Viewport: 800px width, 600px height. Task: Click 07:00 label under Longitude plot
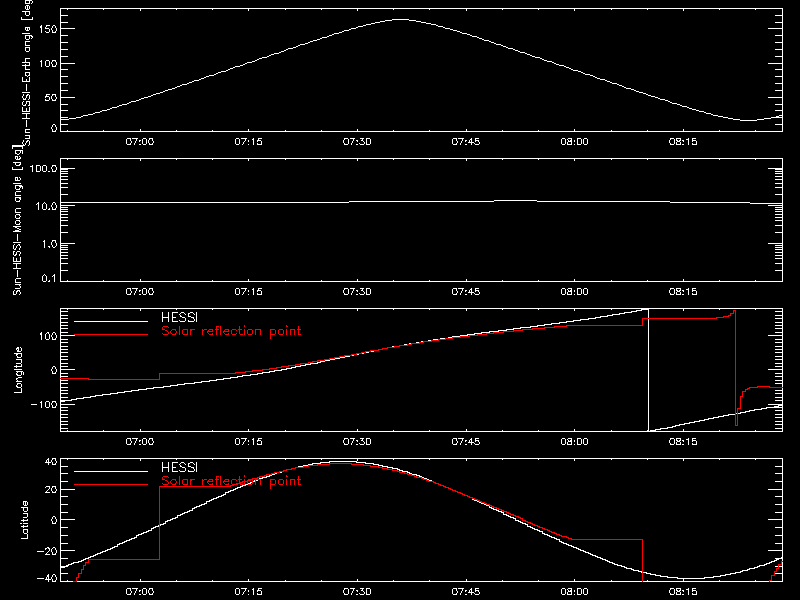pos(140,441)
